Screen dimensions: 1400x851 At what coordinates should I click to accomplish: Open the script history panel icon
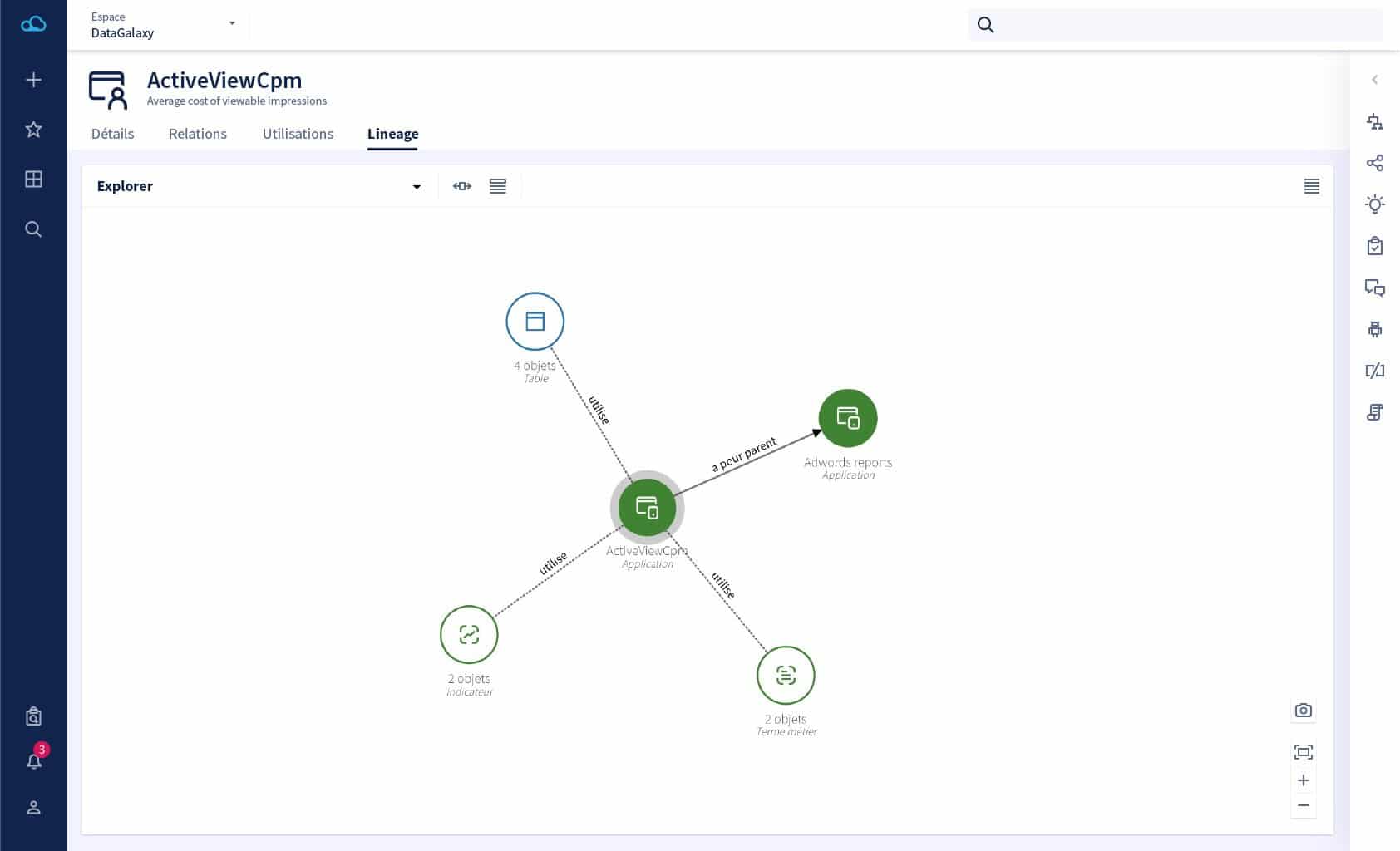1376,411
